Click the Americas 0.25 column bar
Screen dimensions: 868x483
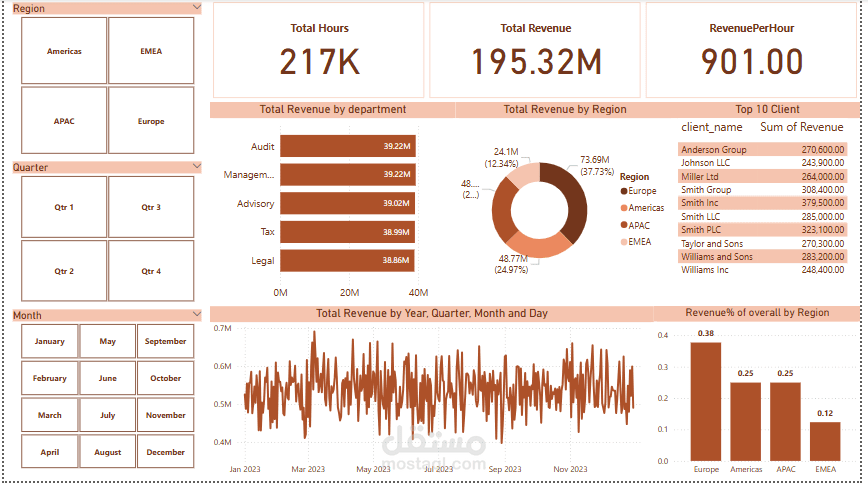746,422
